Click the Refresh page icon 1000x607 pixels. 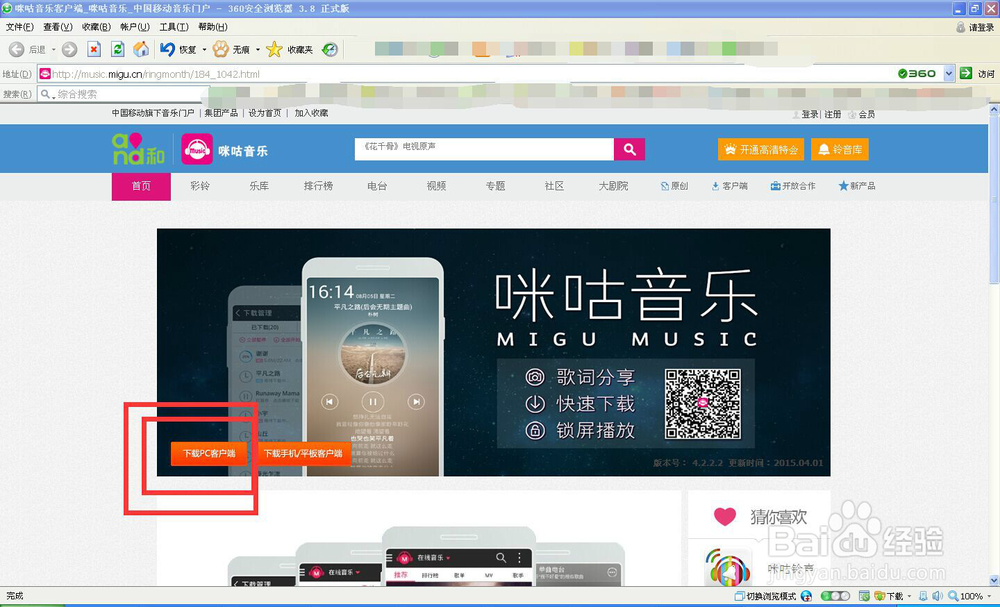117,49
